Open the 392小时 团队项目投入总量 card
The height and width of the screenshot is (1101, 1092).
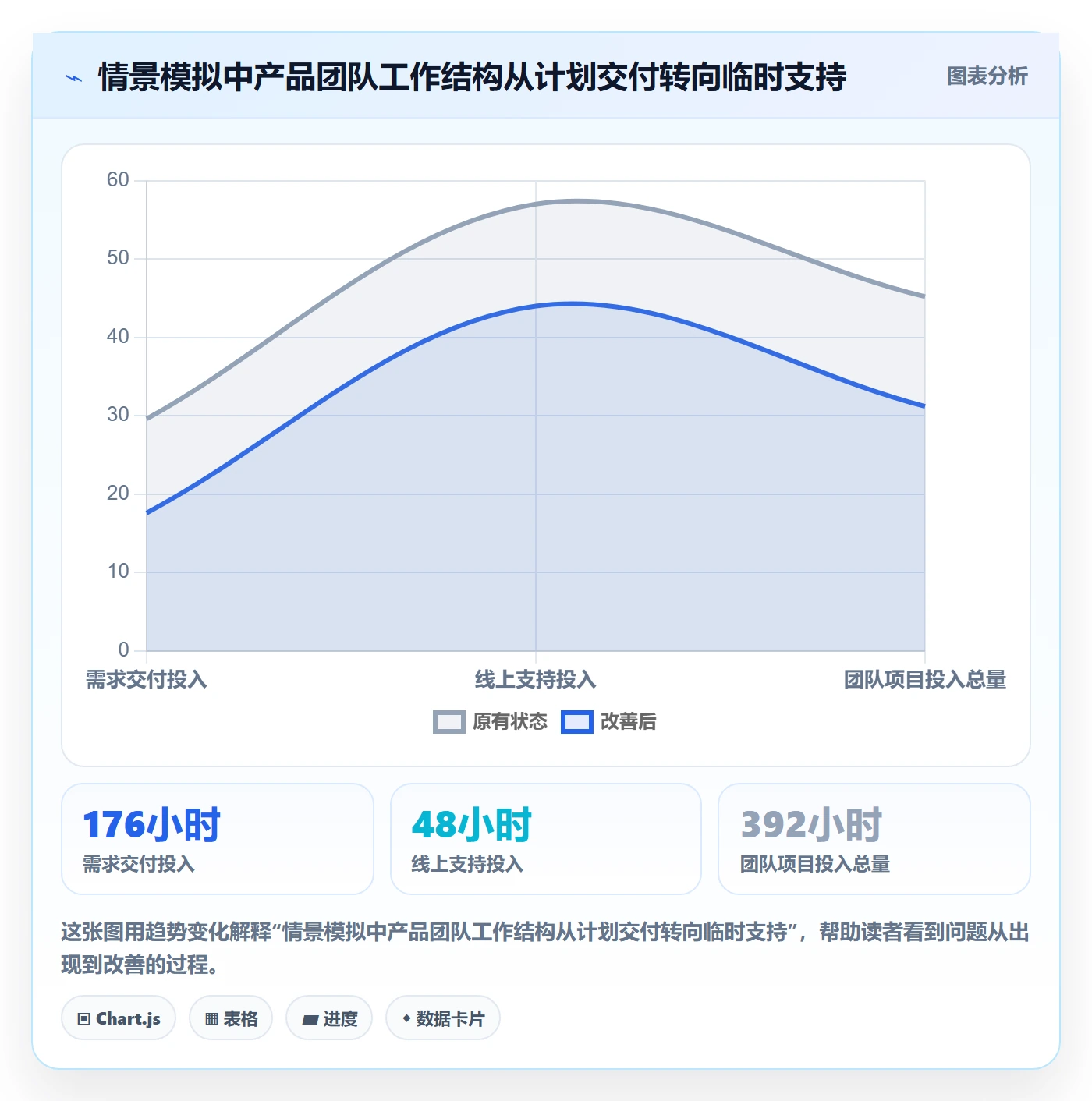coord(874,839)
